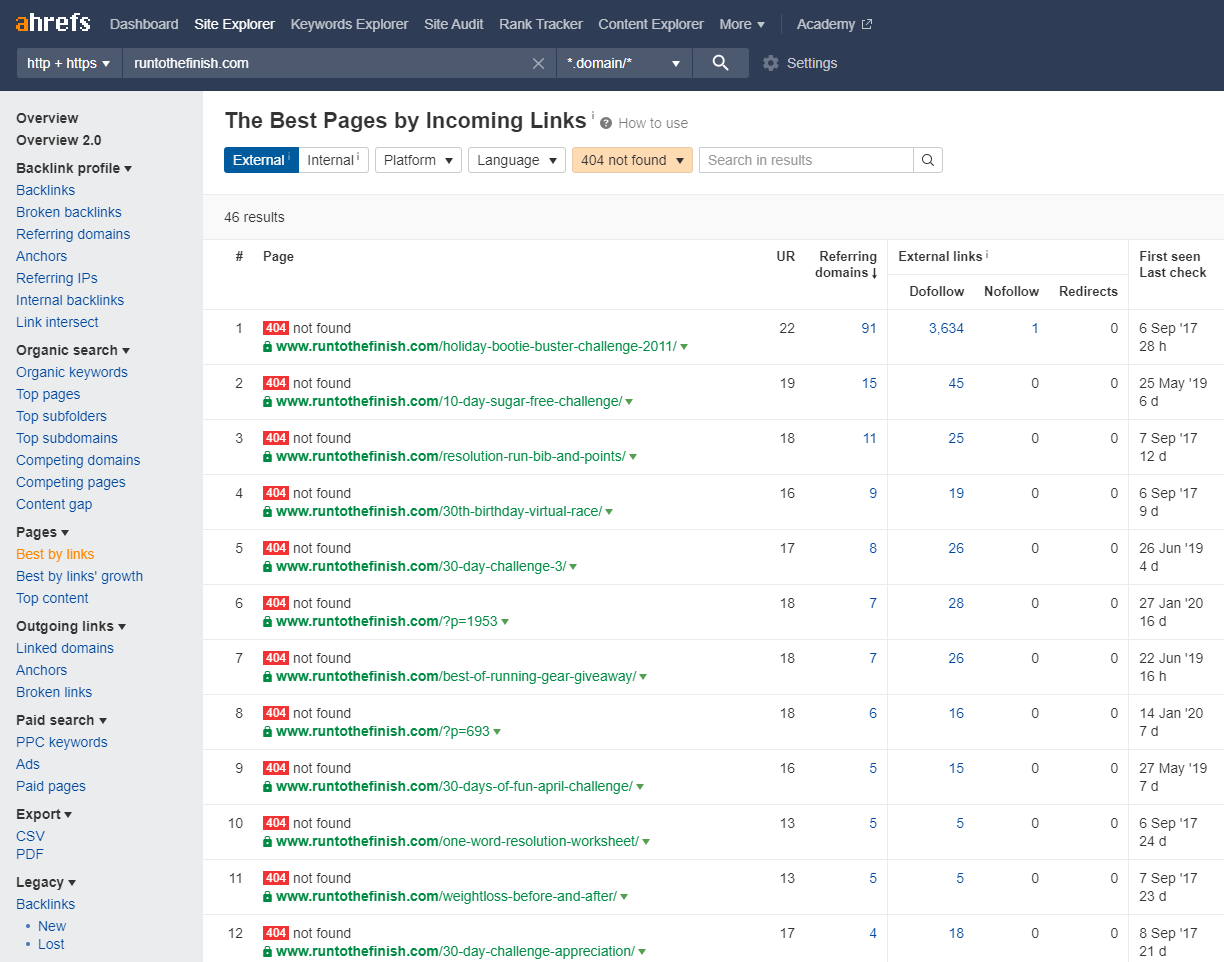Click the padlock icon on the holiday-bootie-buster URL

(268, 347)
